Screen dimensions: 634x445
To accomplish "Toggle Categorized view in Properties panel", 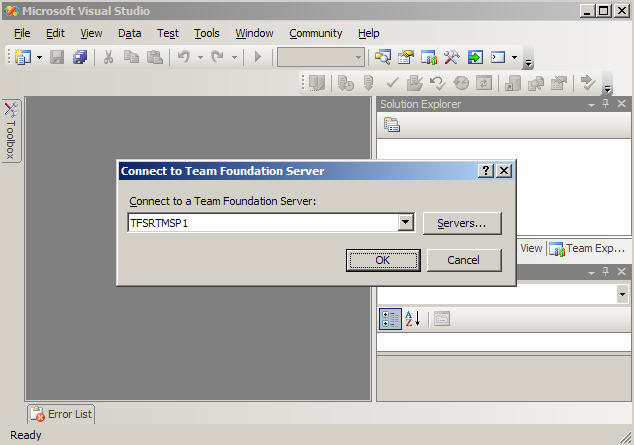I will click(390, 318).
